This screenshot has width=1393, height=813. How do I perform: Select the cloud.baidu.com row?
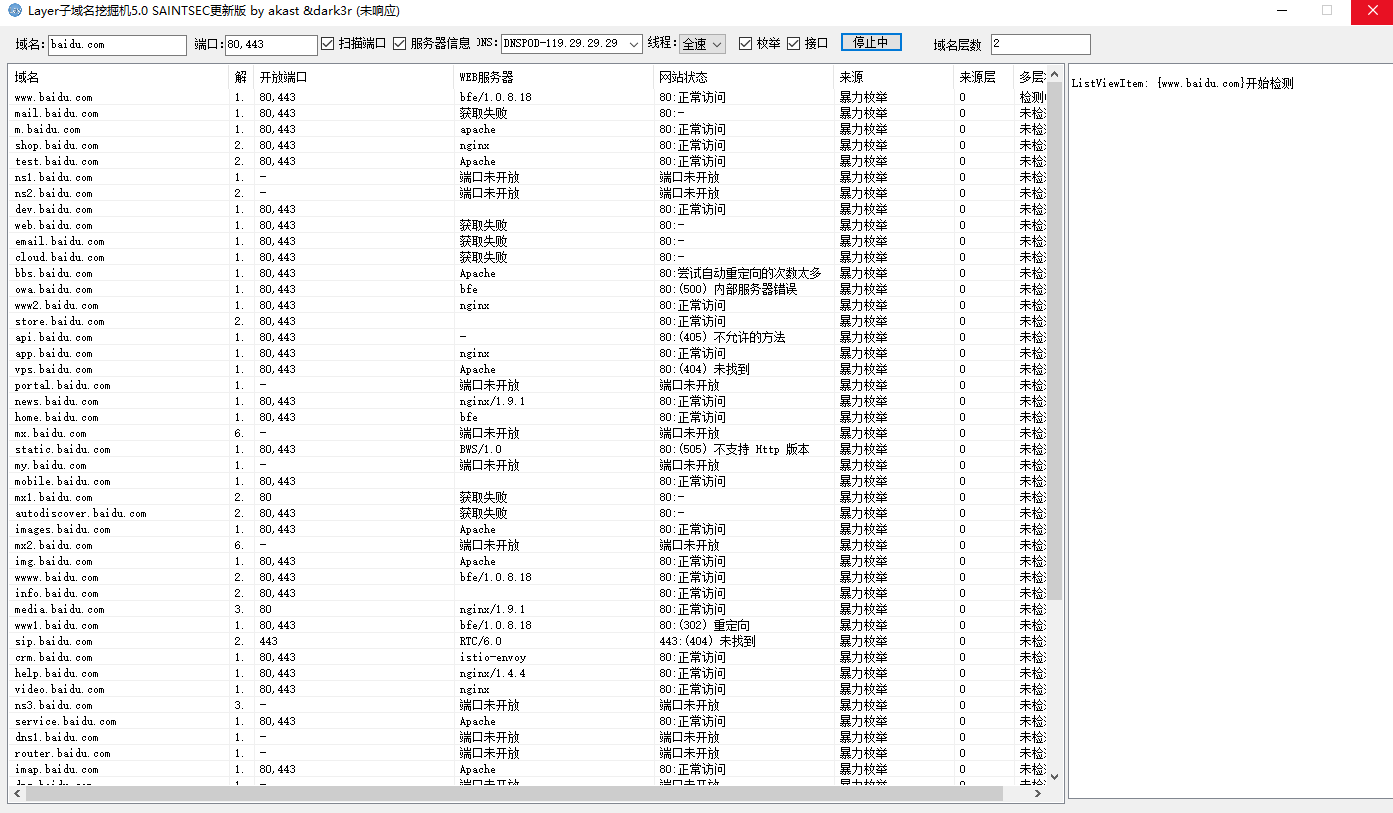tap(528, 257)
